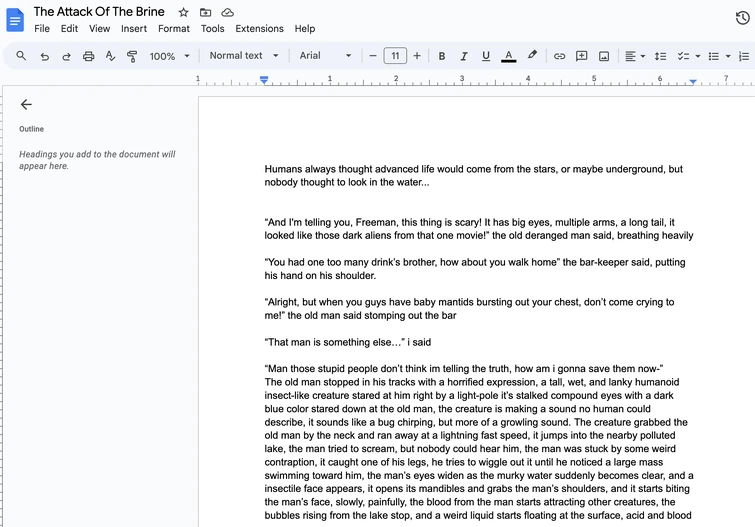The image size is (755, 527).
Task: Star the document The Attack Of The Brine
Action: [x=183, y=13]
